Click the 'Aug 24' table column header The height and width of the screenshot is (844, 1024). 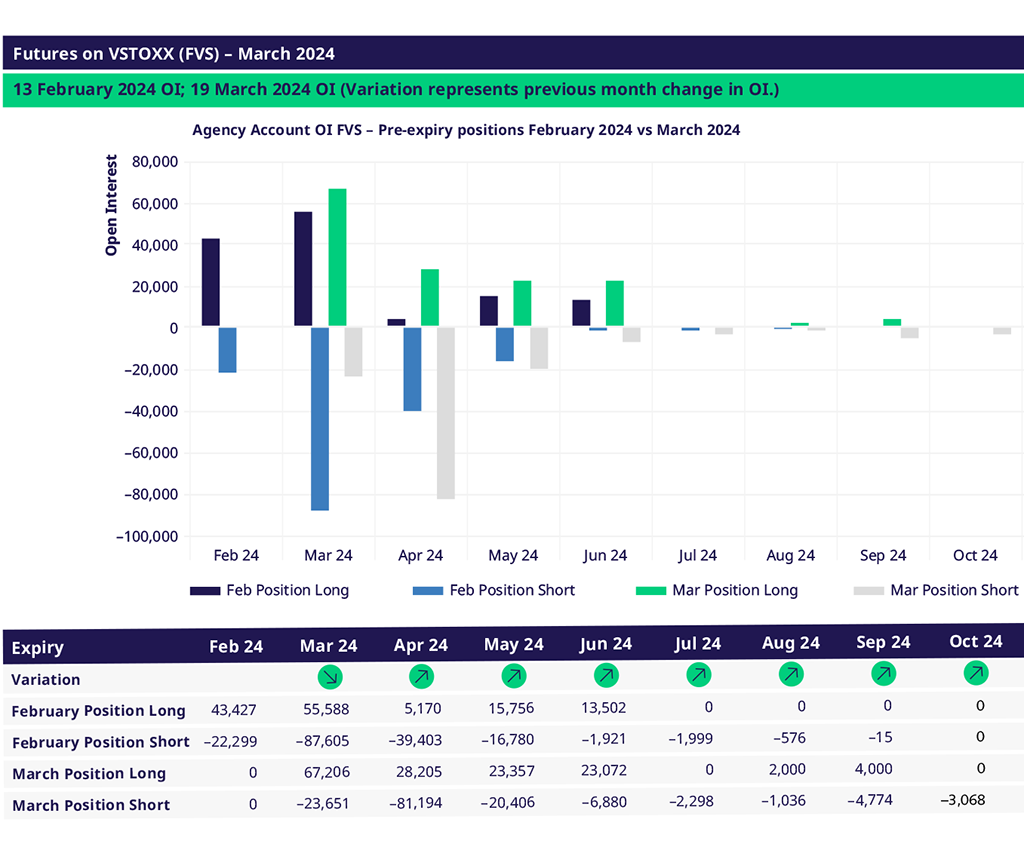point(790,643)
